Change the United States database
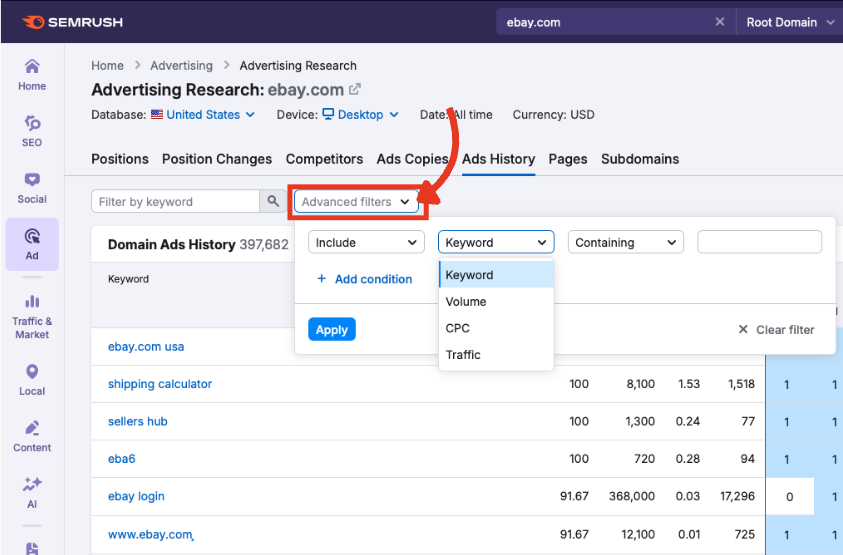 pyautogui.click(x=203, y=115)
